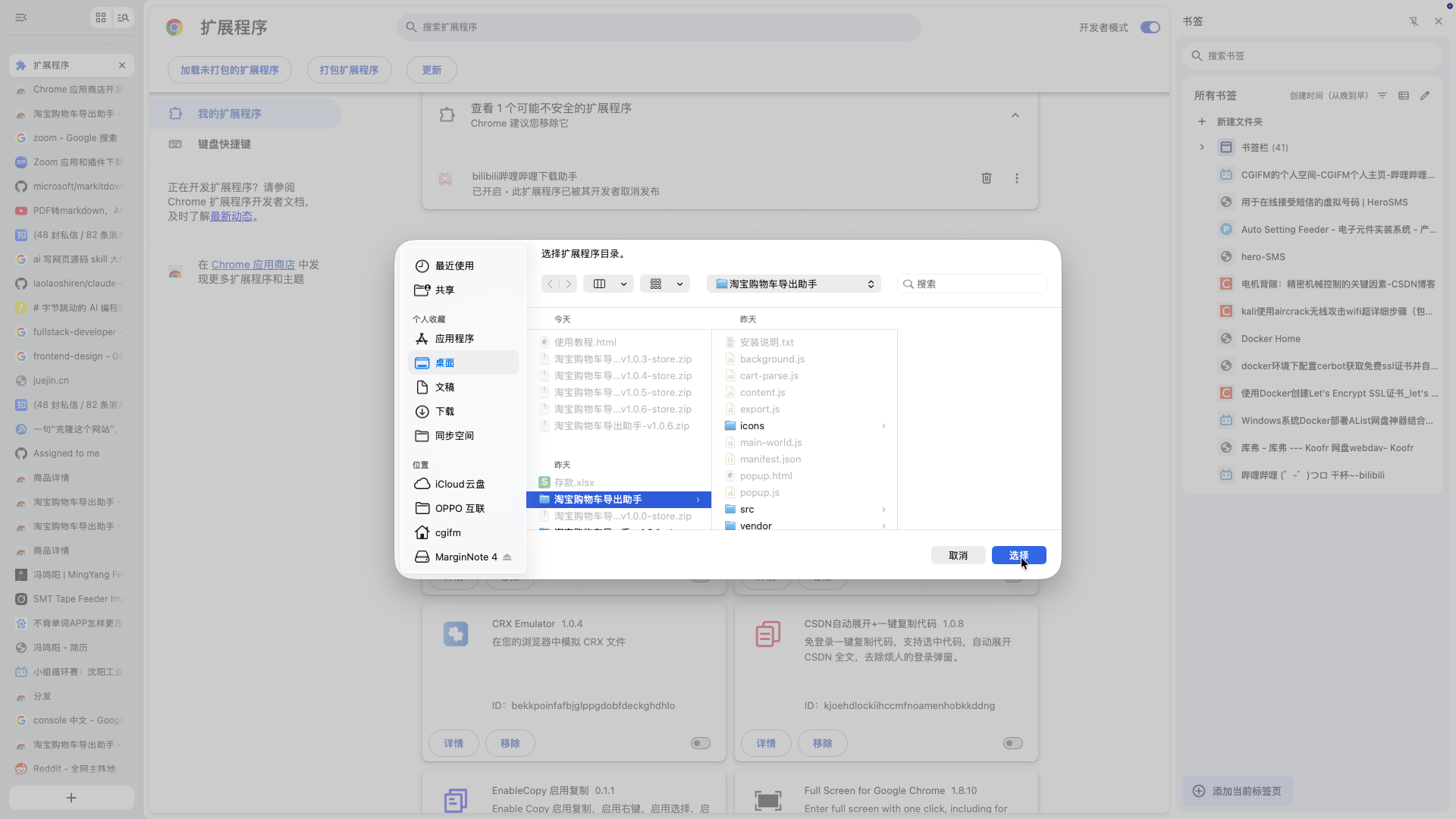Select iCloud云盘 location

point(463,484)
